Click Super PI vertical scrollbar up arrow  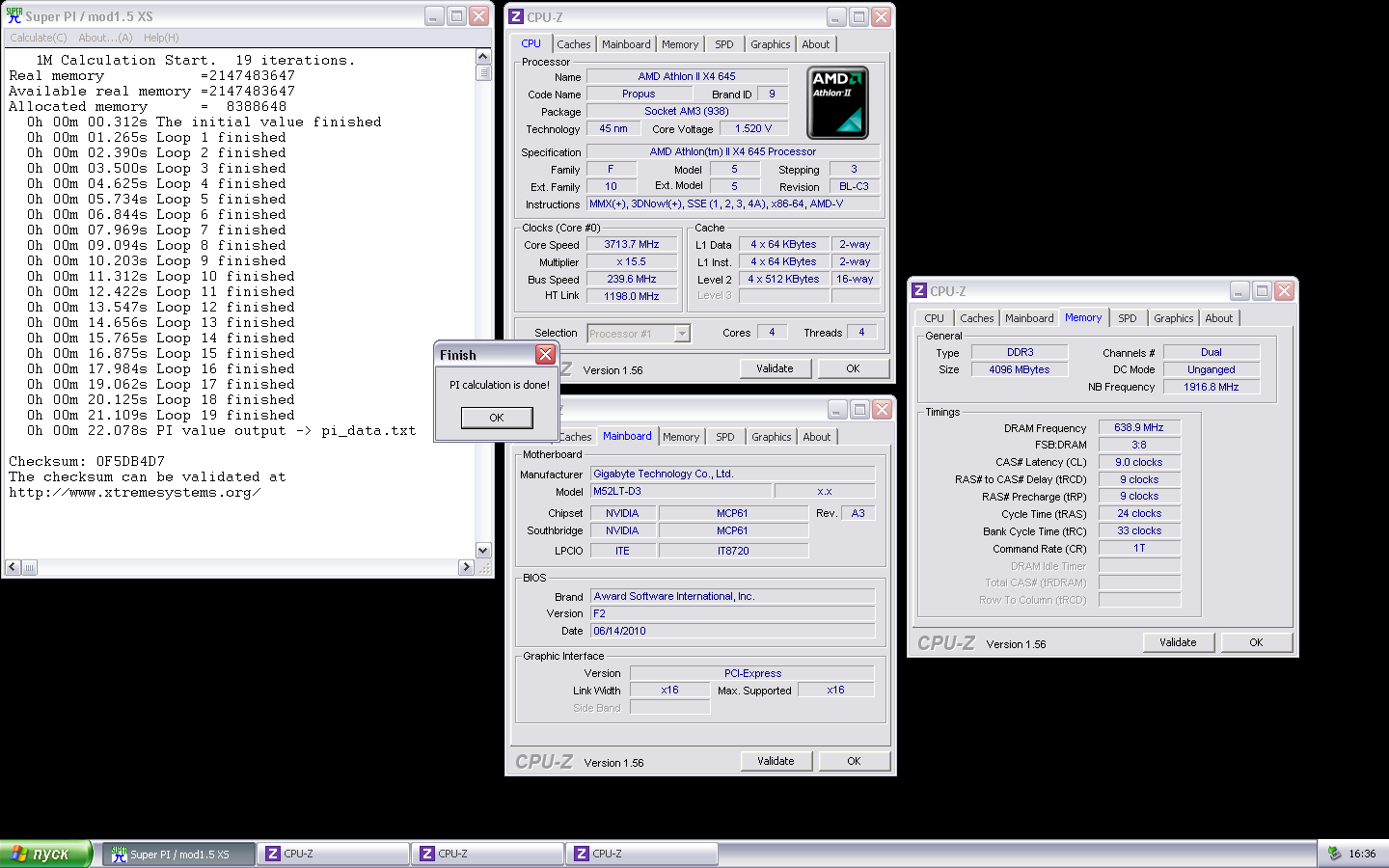tap(483, 57)
